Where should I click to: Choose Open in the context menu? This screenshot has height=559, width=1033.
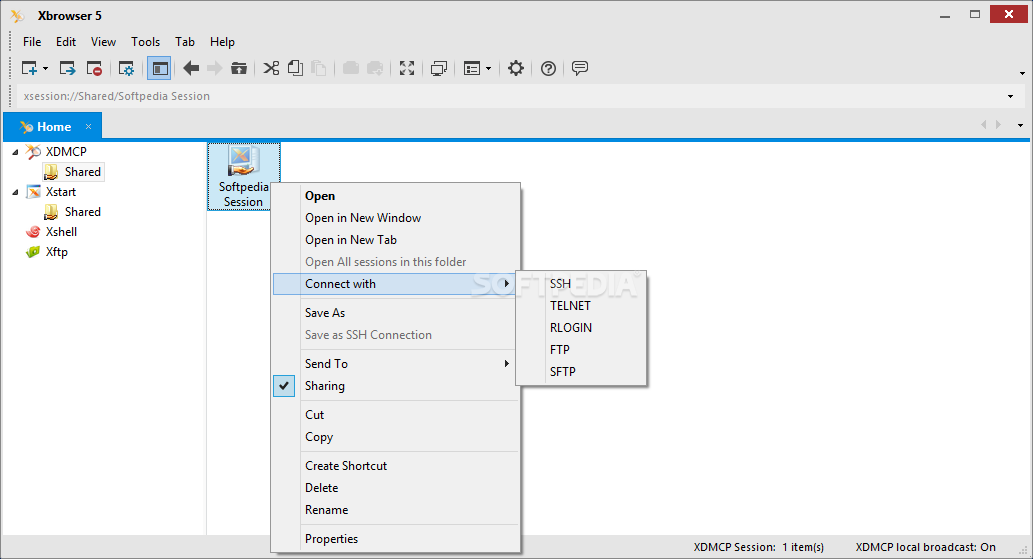[395, 196]
